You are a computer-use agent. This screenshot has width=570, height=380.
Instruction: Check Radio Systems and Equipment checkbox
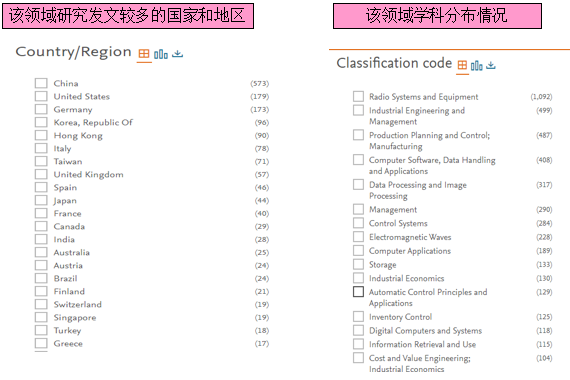click(x=358, y=96)
